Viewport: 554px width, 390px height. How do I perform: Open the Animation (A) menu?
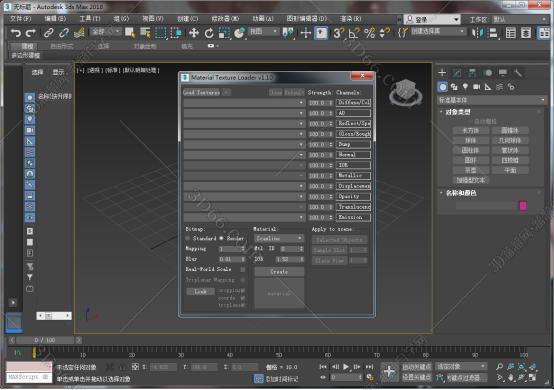263,19
